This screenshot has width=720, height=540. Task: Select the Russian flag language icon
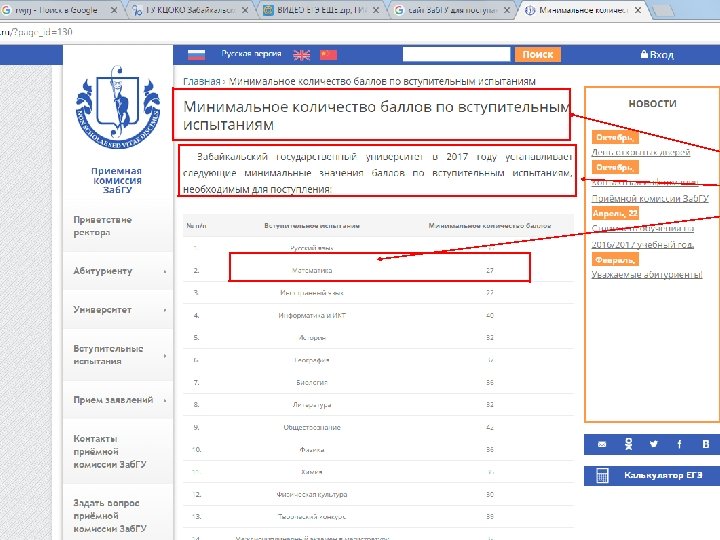click(196, 55)
